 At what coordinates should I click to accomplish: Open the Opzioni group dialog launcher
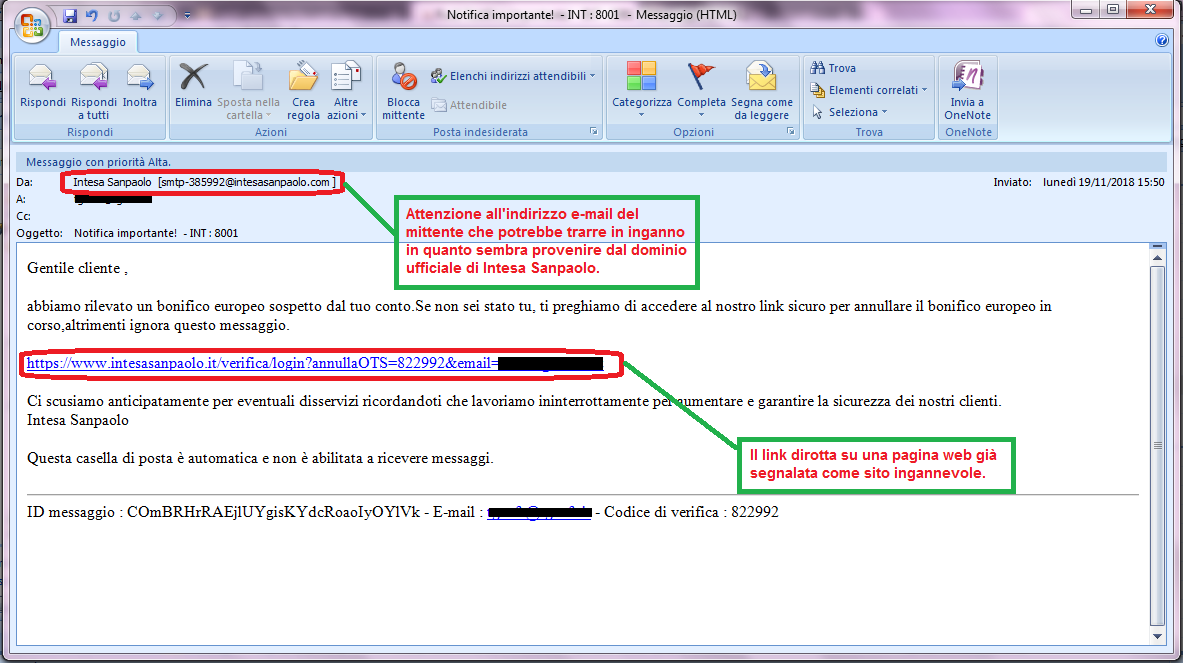[x=791, y=132]
